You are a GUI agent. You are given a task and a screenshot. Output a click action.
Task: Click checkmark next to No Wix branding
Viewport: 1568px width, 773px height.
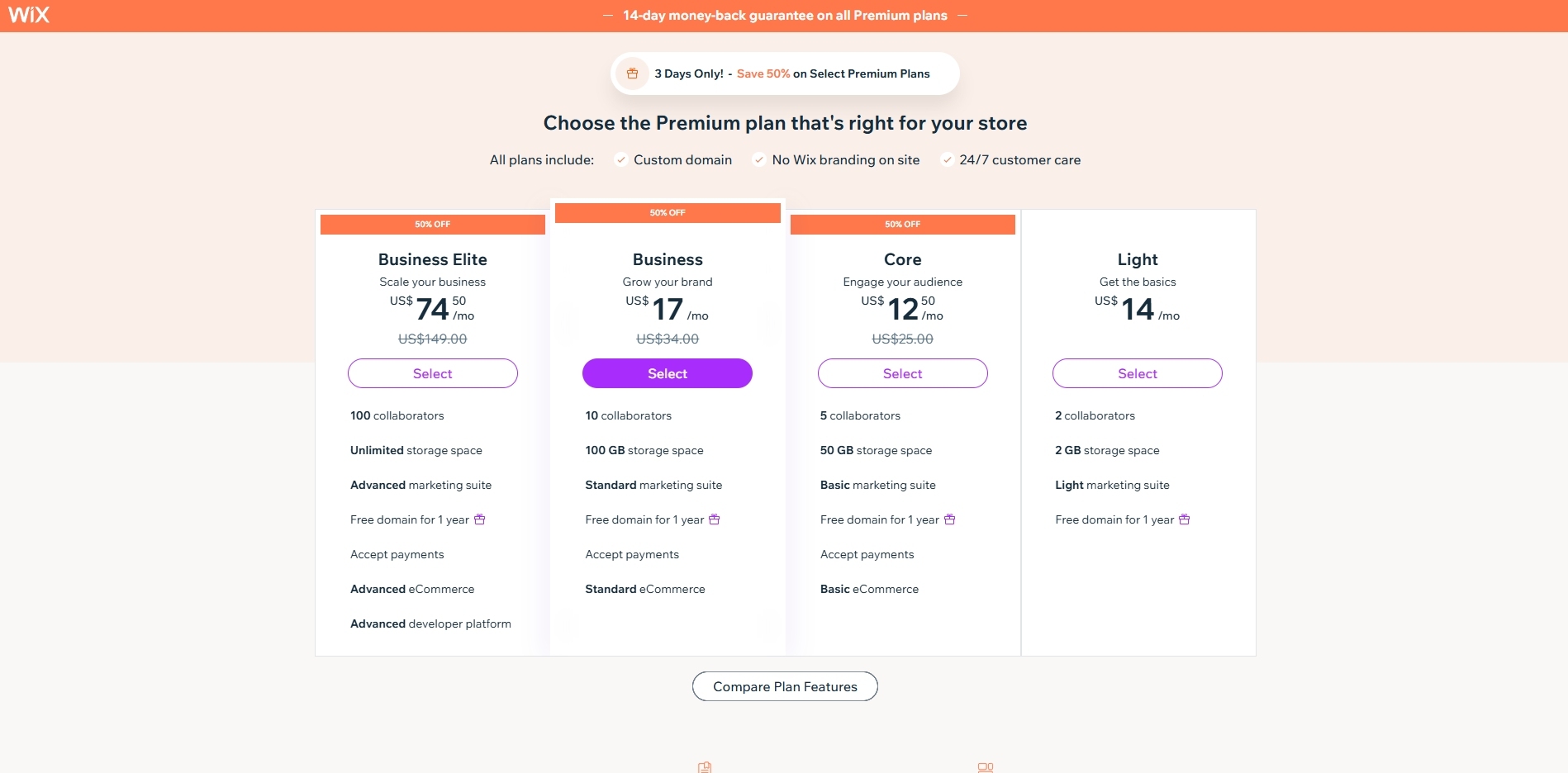click(759, 160)
